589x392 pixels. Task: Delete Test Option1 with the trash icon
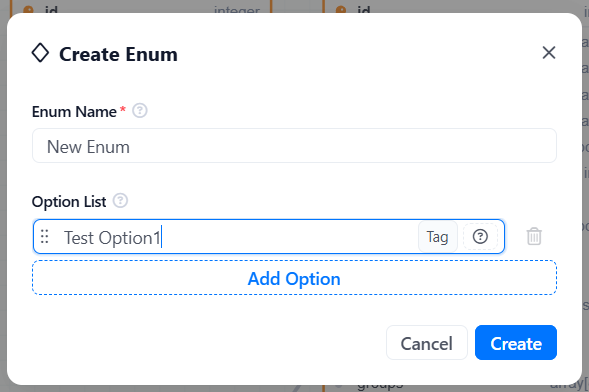click(x=534, y=236)
